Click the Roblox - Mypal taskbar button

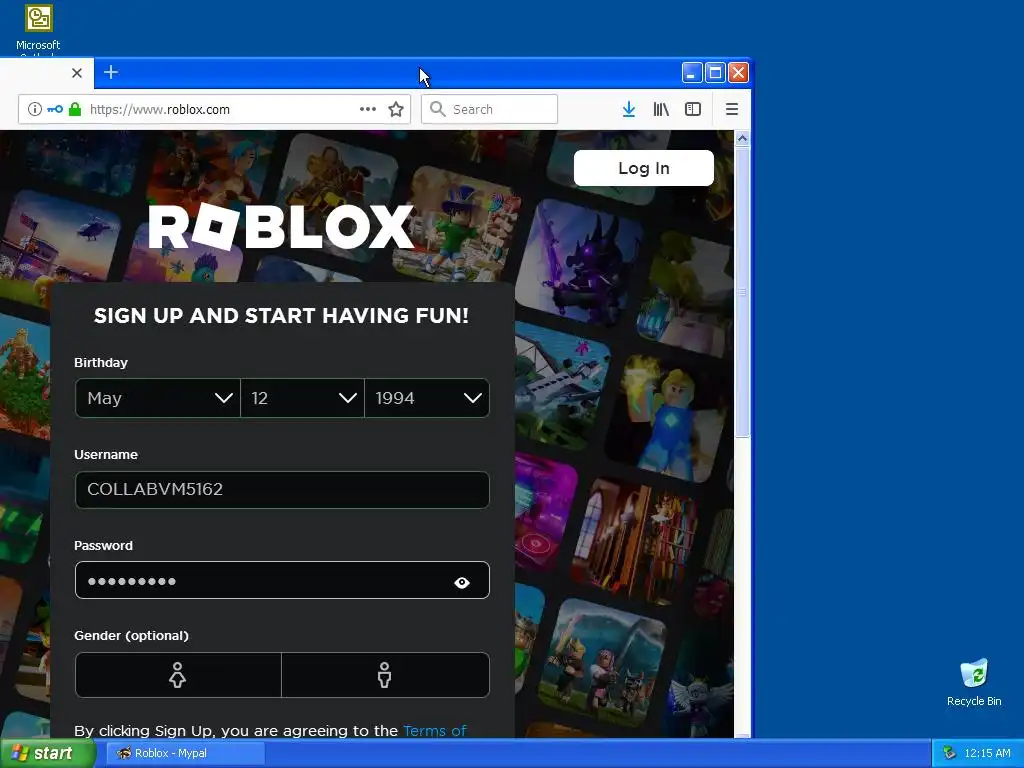(x=185, y=753)
